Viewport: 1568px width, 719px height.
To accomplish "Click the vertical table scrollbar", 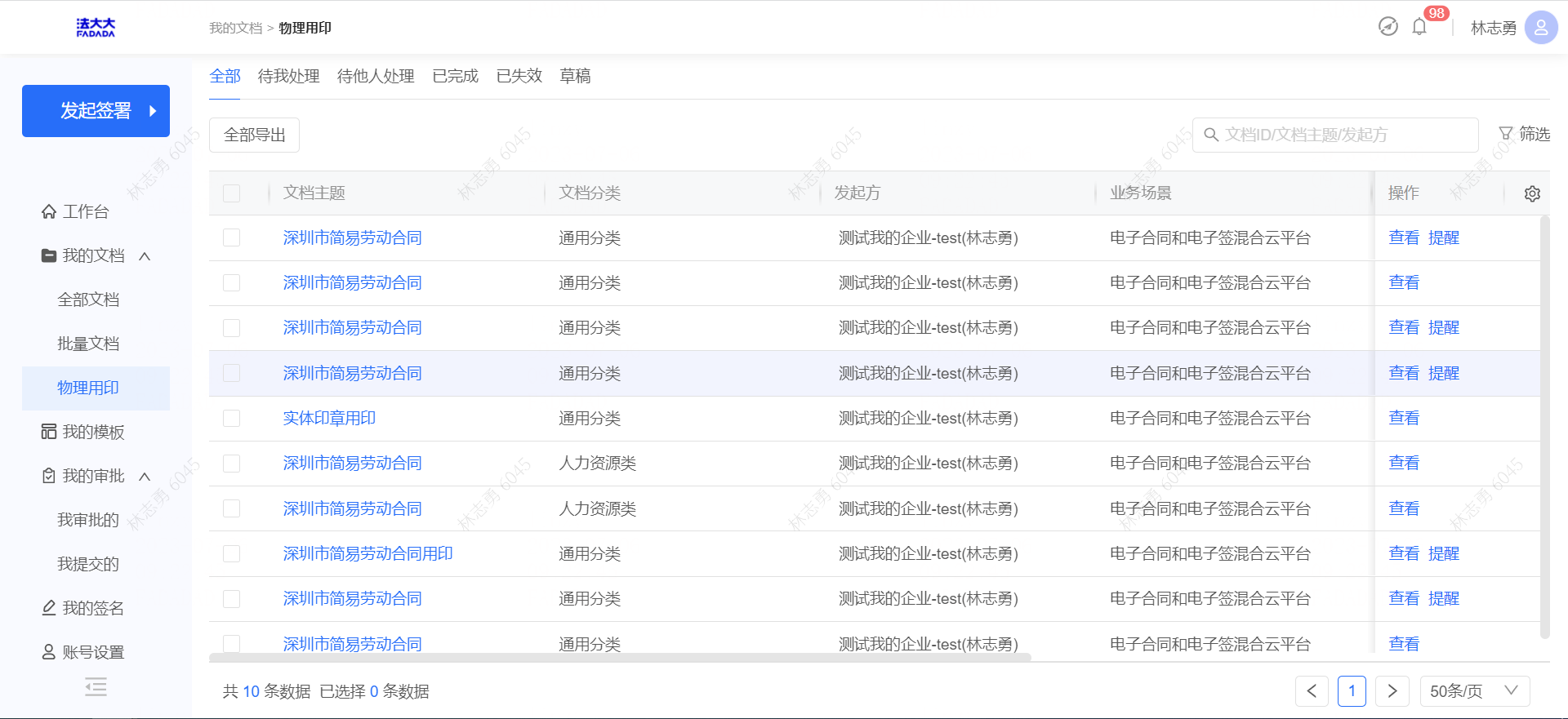I will click(x=1544, y=427).
